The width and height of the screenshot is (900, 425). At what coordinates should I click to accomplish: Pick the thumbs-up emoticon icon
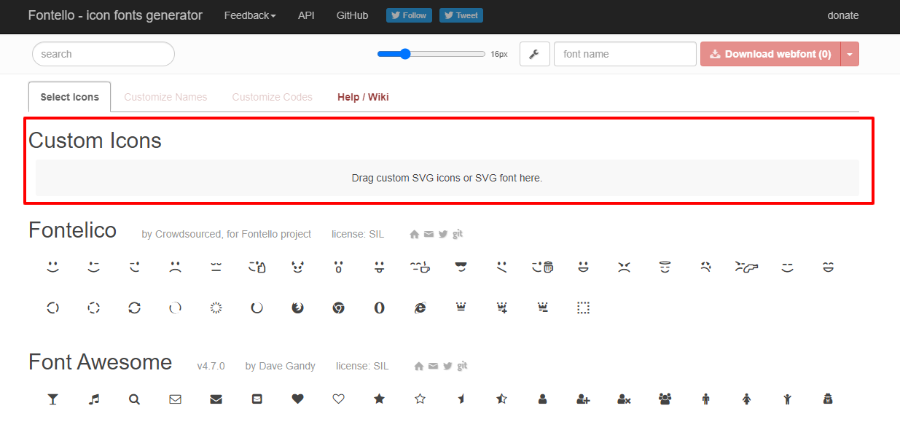[x=257, y=266]
